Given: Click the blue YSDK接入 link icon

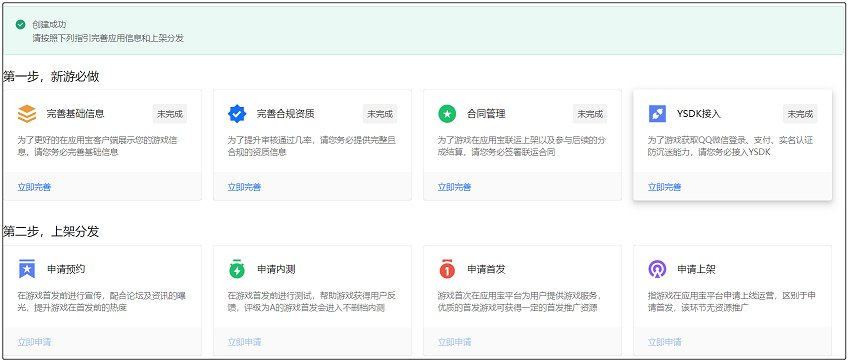Looking at the screenshot, I should 657,114.
